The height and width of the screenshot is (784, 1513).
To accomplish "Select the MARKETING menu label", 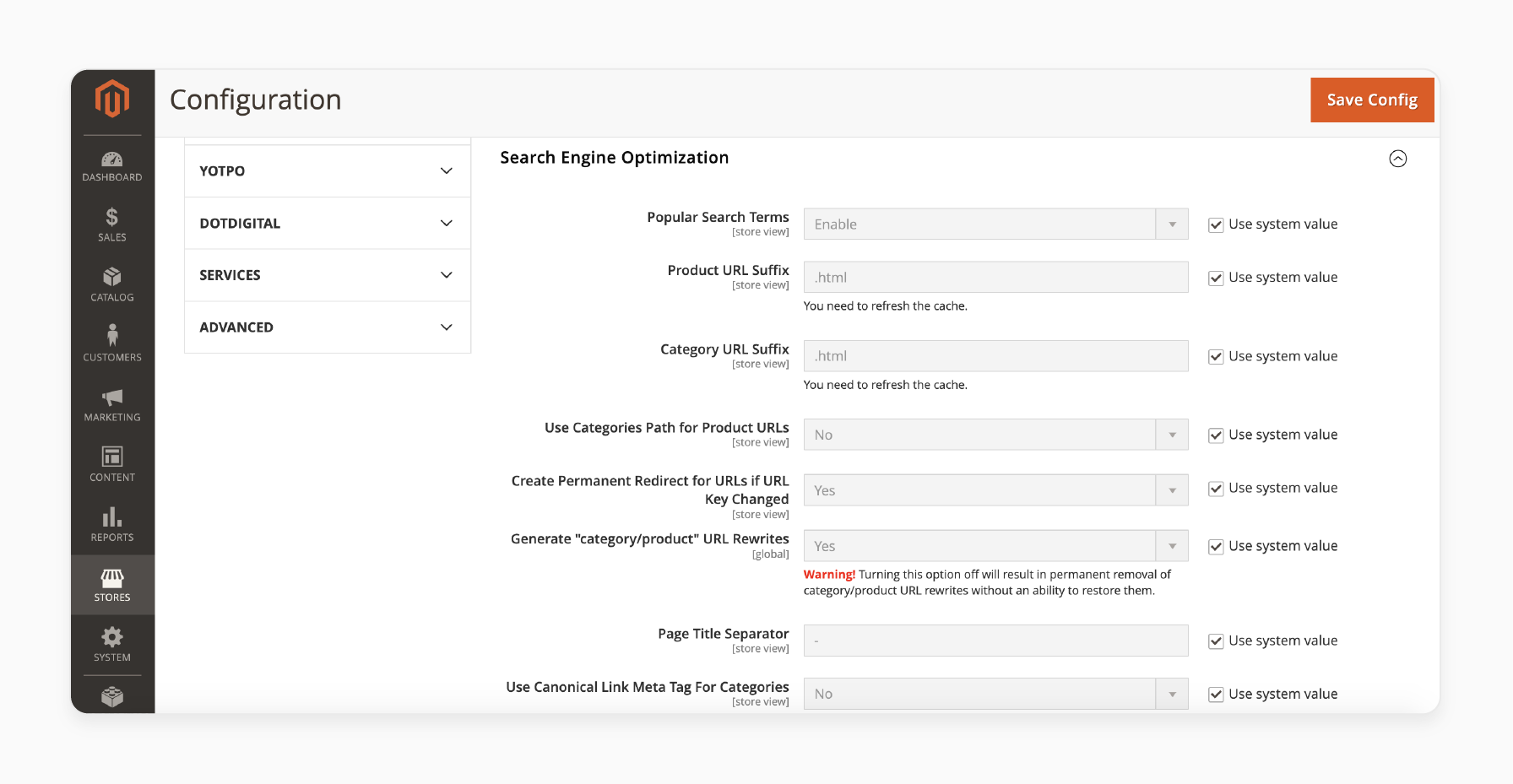I will tap(112, 418).
